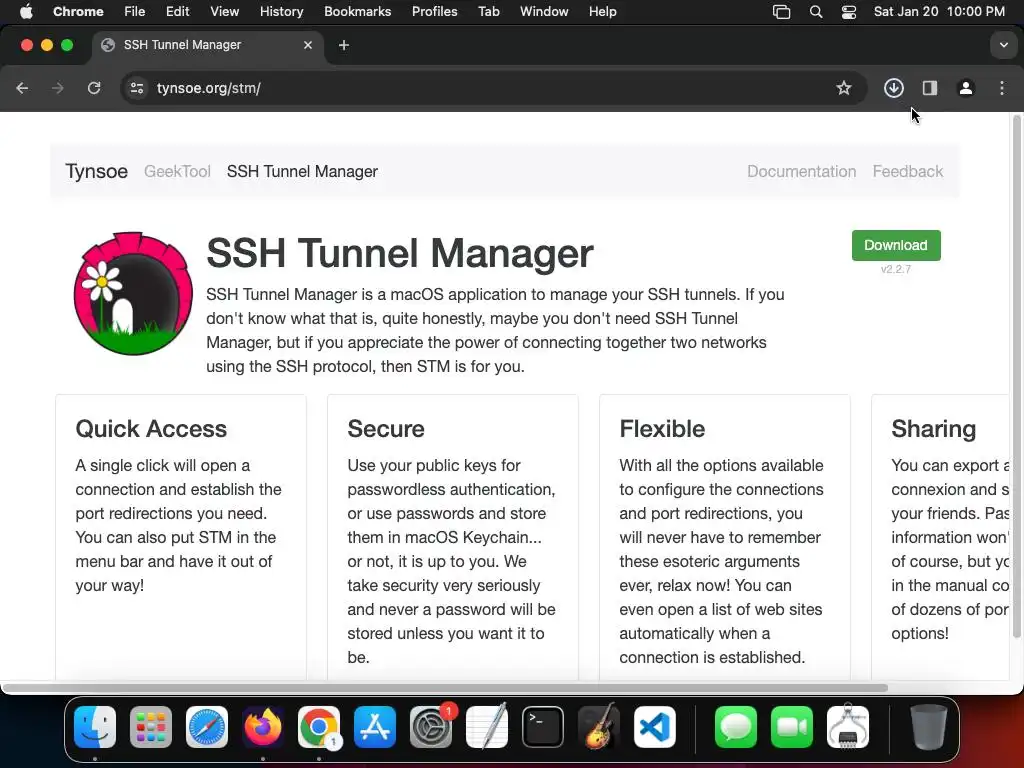Open FaceTime from the Dock
This screenshot has width=1024, height=768.
(792, 726)
